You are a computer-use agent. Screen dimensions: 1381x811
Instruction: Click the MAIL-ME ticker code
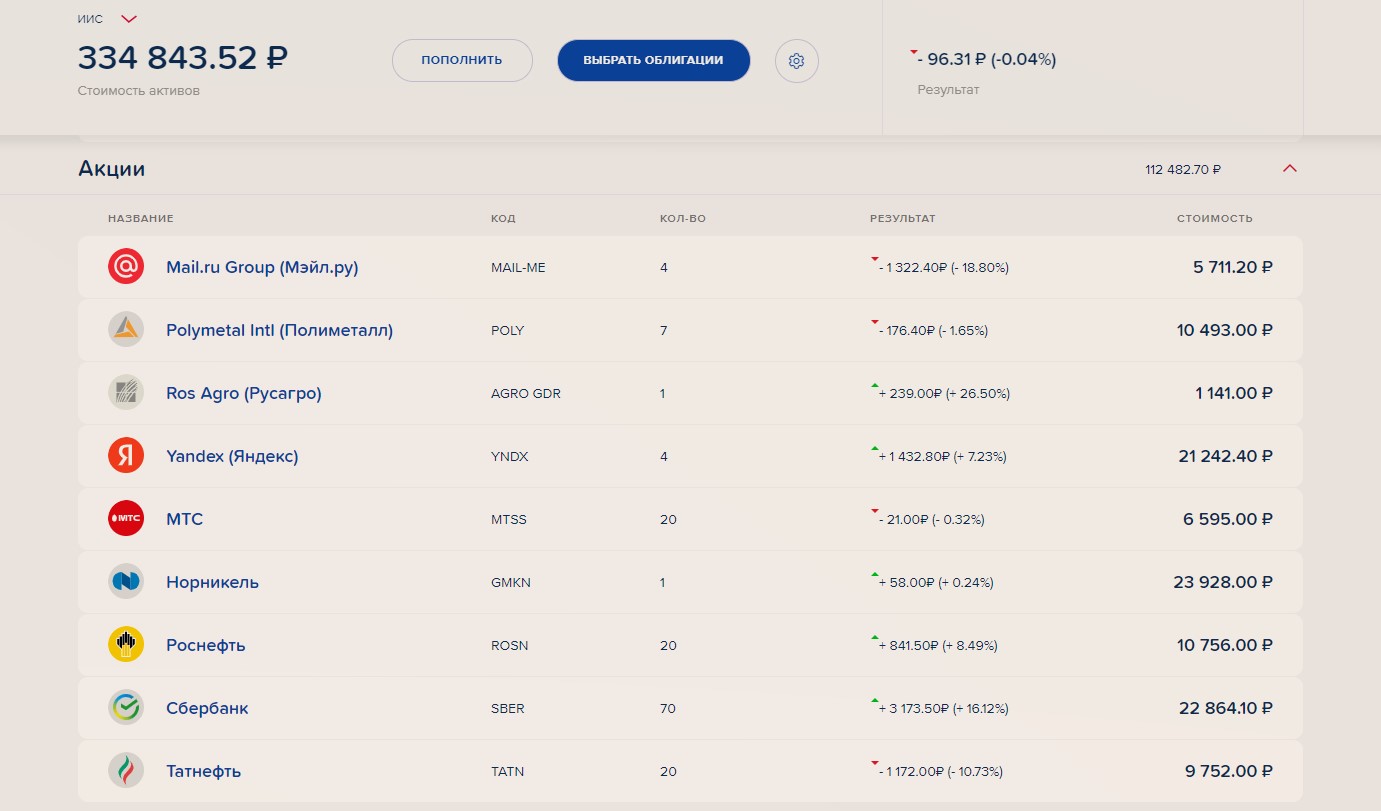click(518, 268)
